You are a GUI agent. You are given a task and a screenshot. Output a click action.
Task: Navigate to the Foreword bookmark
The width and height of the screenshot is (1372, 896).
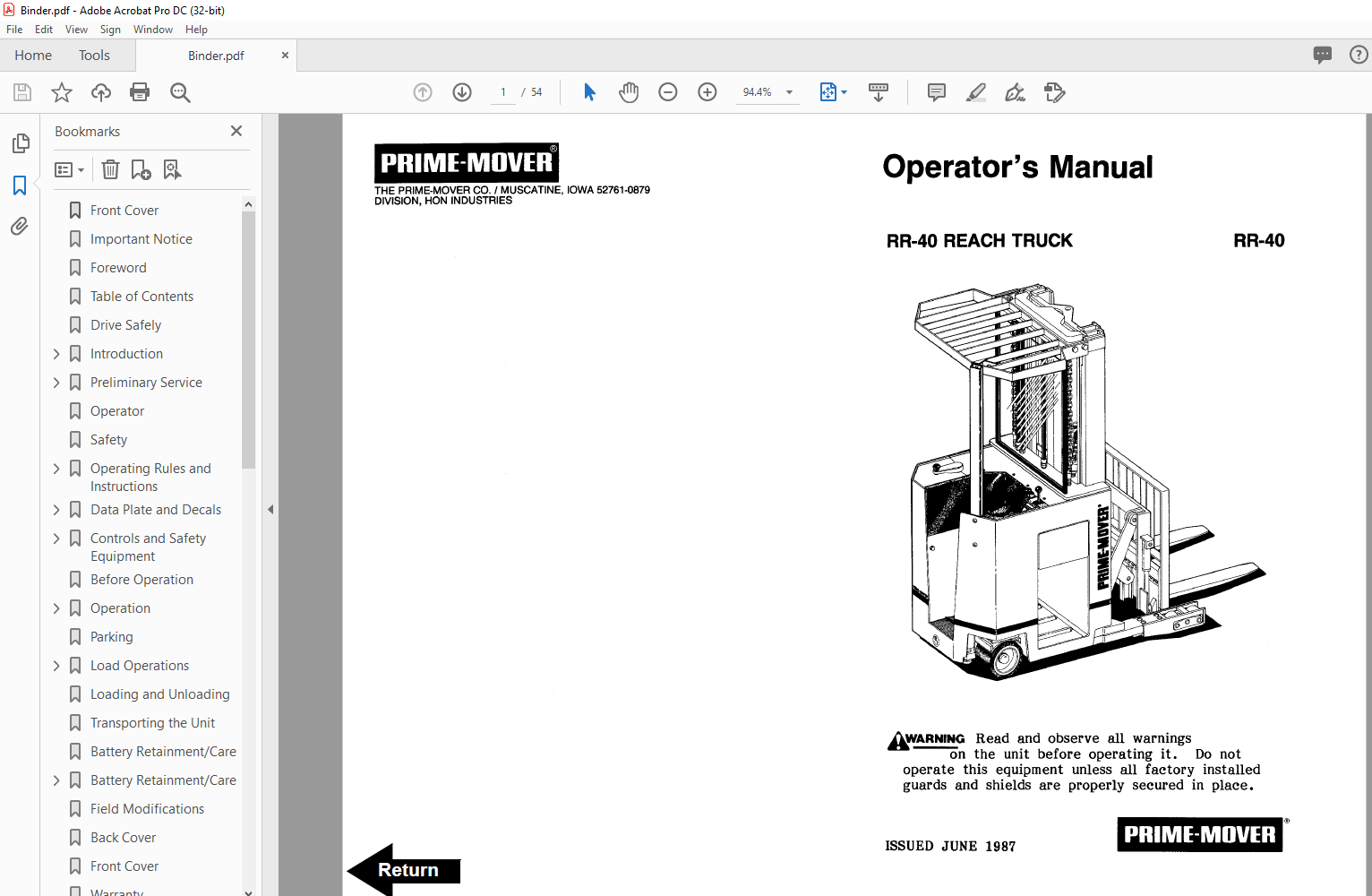[118, 268]
